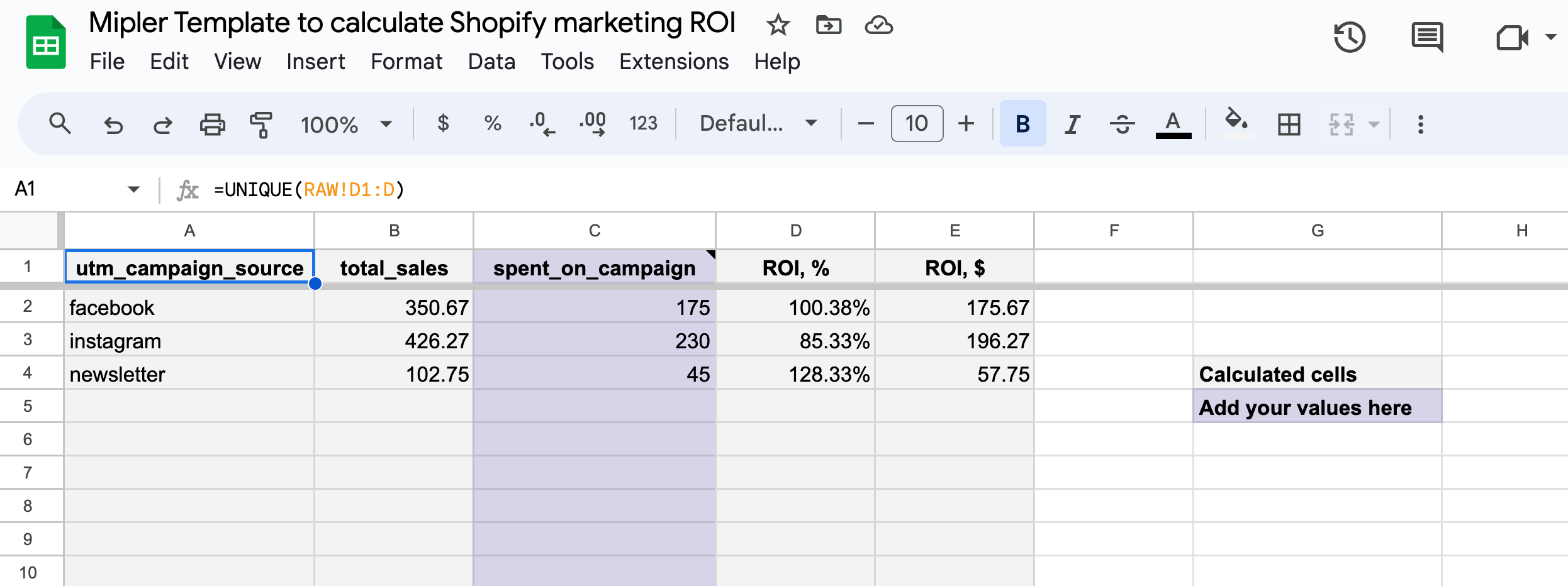Click the Format as percent icon

[x=493, y=123]
